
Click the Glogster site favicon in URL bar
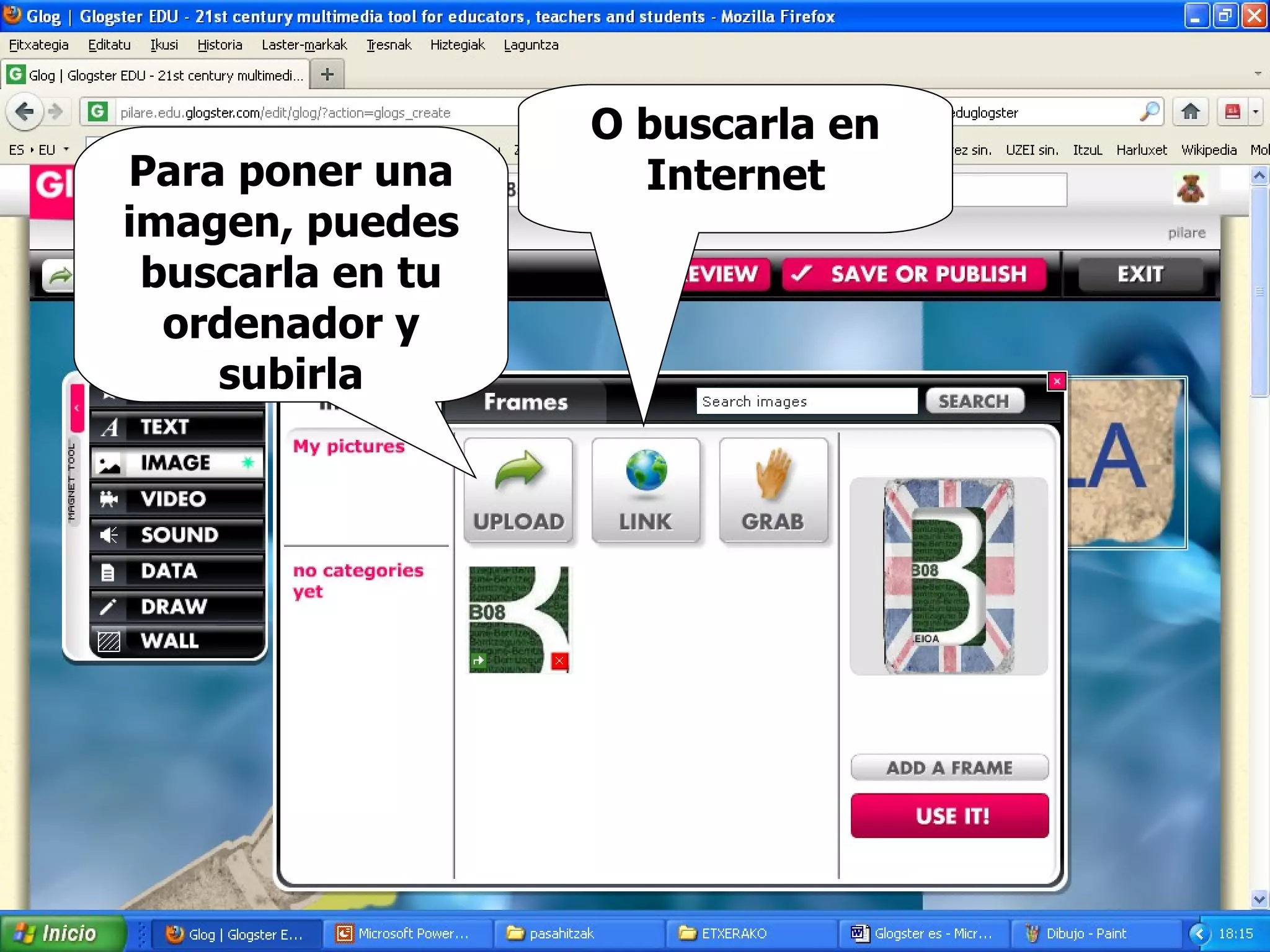tap(97, 112)
